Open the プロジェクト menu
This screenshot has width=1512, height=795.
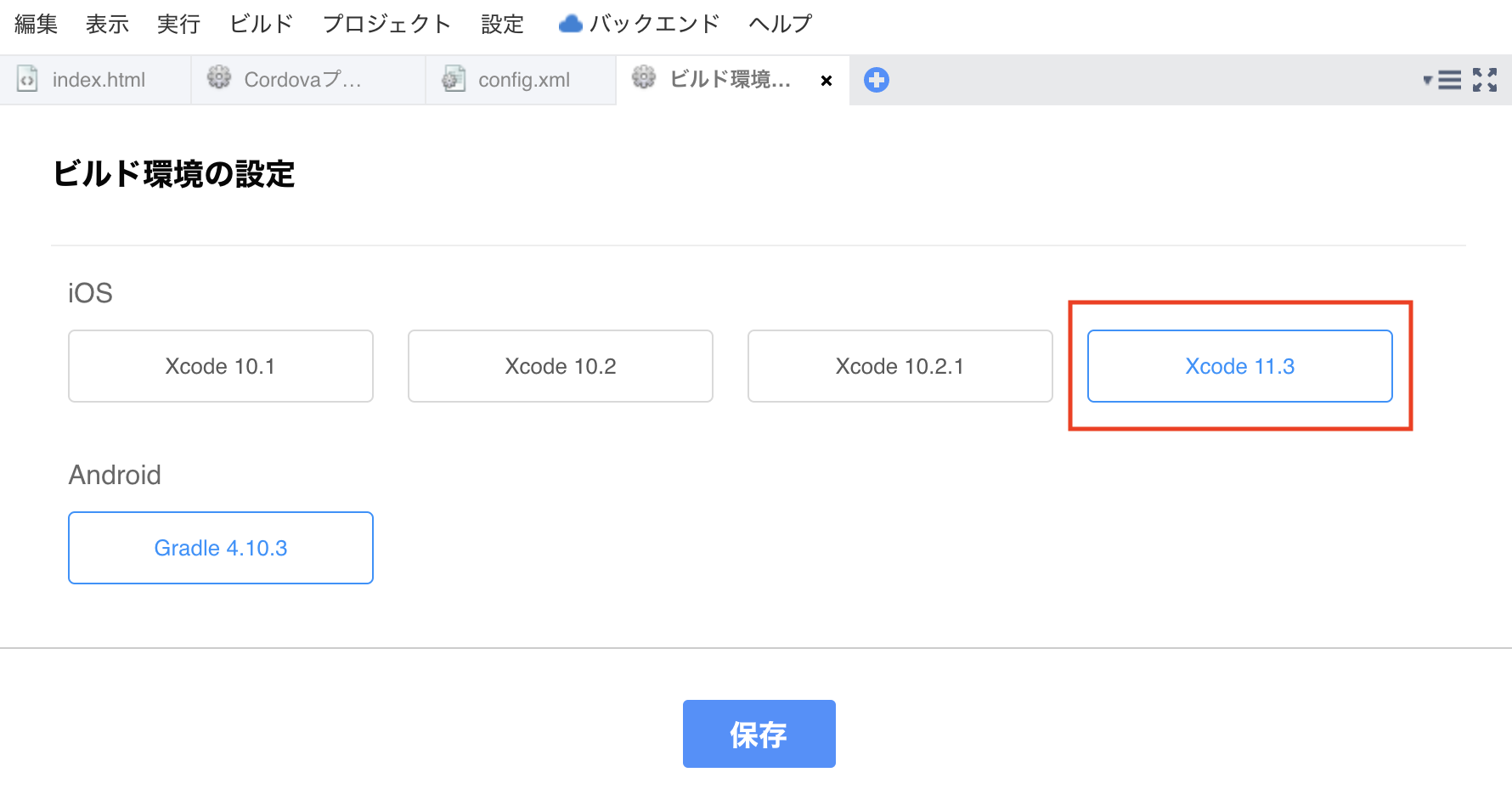click(386, 24)
